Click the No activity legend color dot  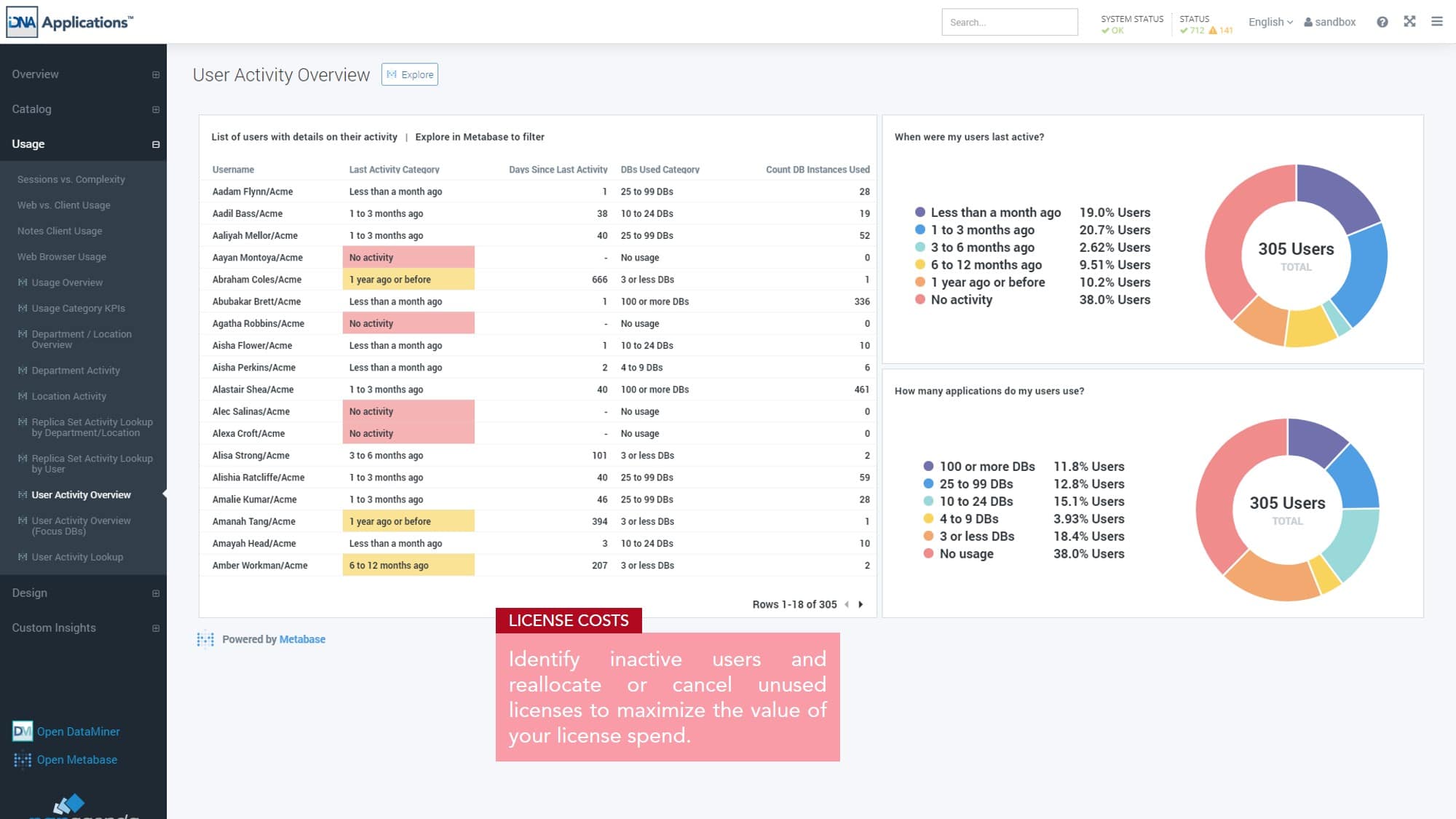[x=920, y=299]
